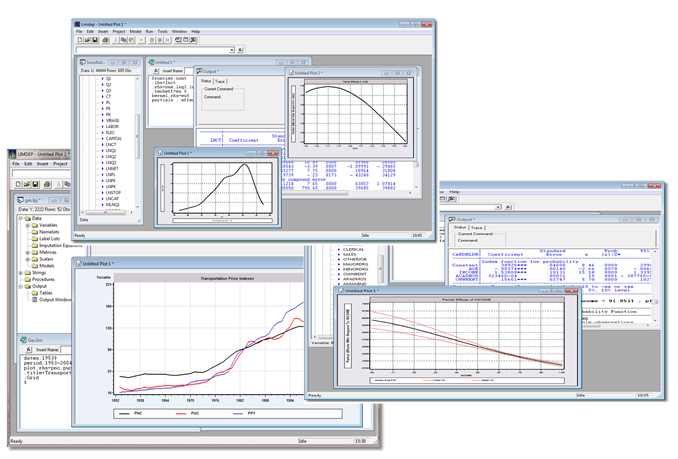Open command box dropdown in top Limdep window
Screen dimensions: 678x459
(232, 50)
